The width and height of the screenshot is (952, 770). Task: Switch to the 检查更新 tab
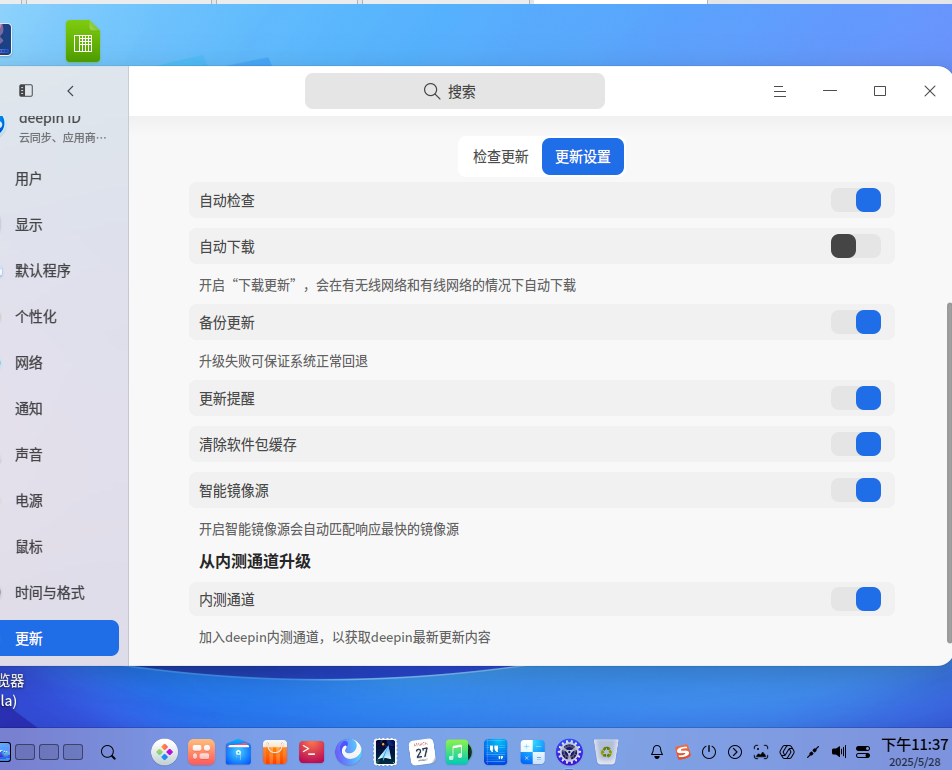coord(500,157)
